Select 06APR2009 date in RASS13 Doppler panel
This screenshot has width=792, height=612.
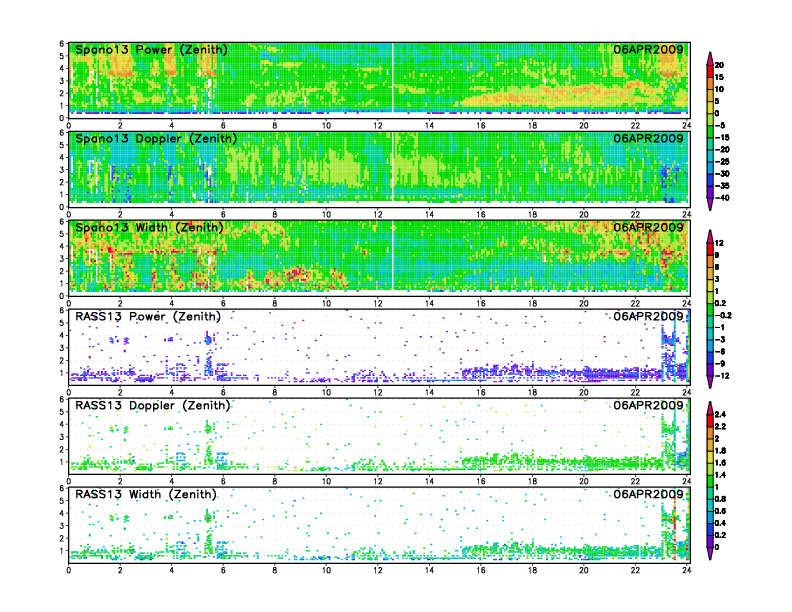[648, 405]
